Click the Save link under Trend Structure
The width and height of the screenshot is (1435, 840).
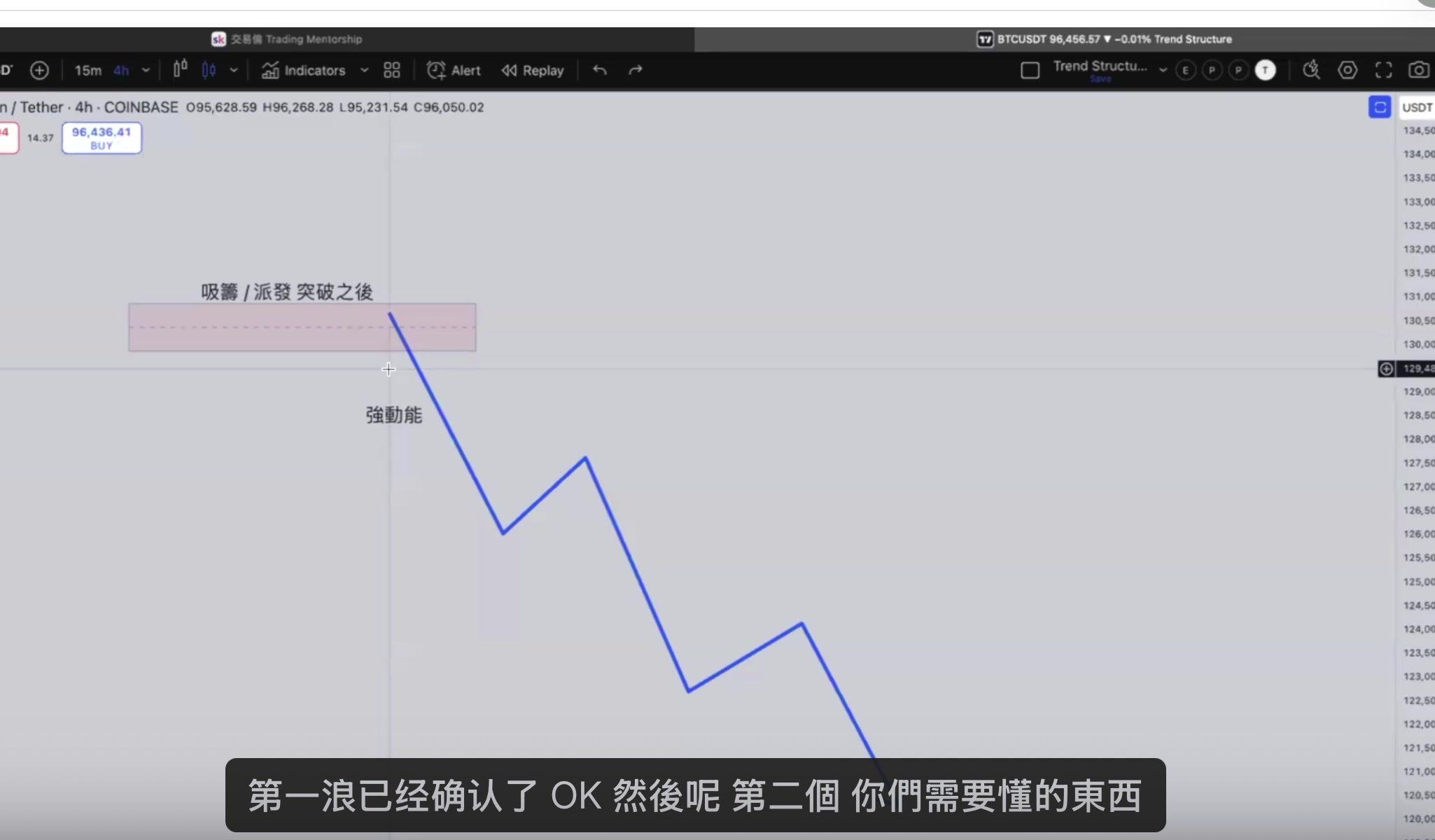point(1101,78)
